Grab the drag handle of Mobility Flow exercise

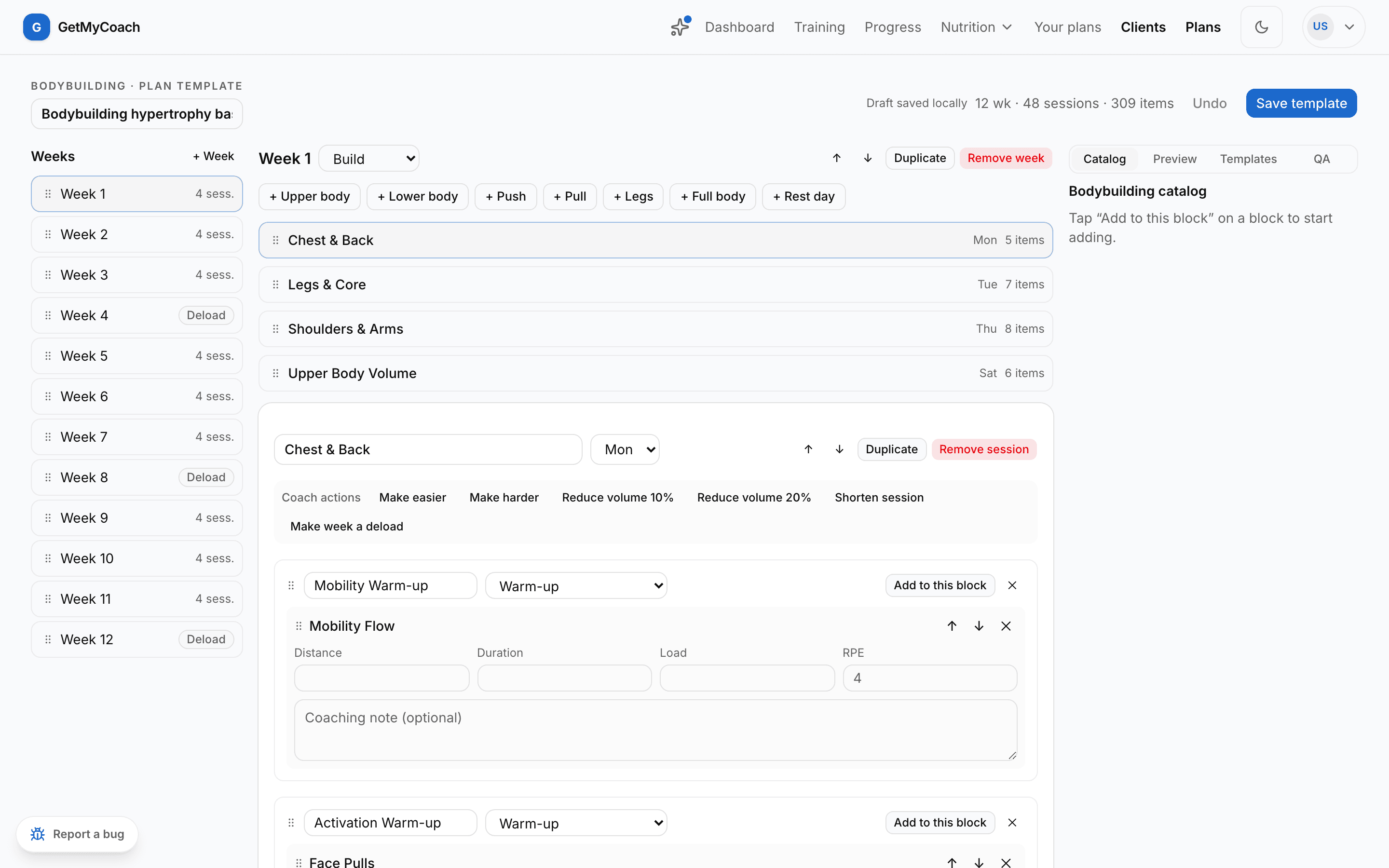(299, 626)
